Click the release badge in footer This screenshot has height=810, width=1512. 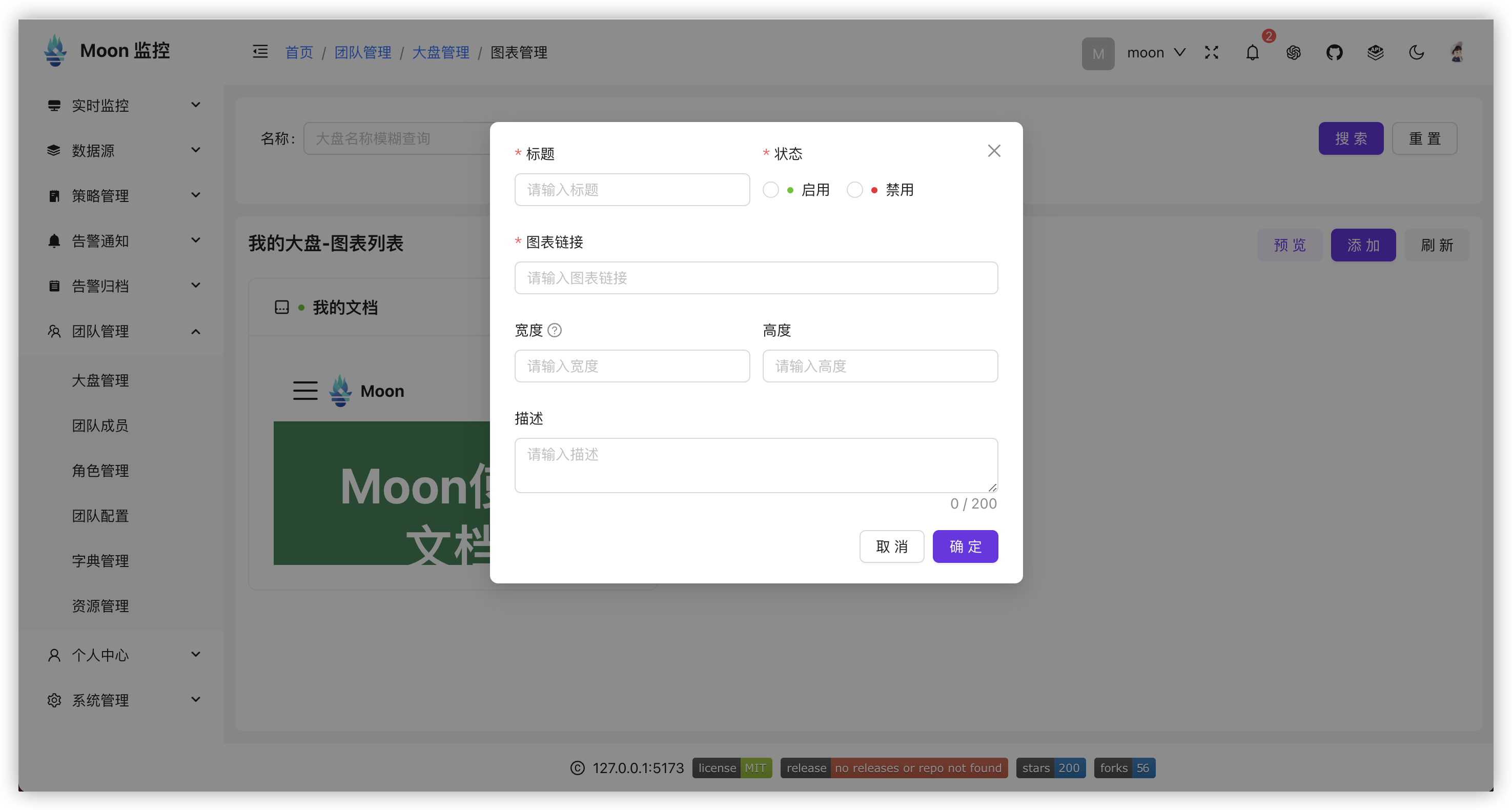(x=894, y=768)
